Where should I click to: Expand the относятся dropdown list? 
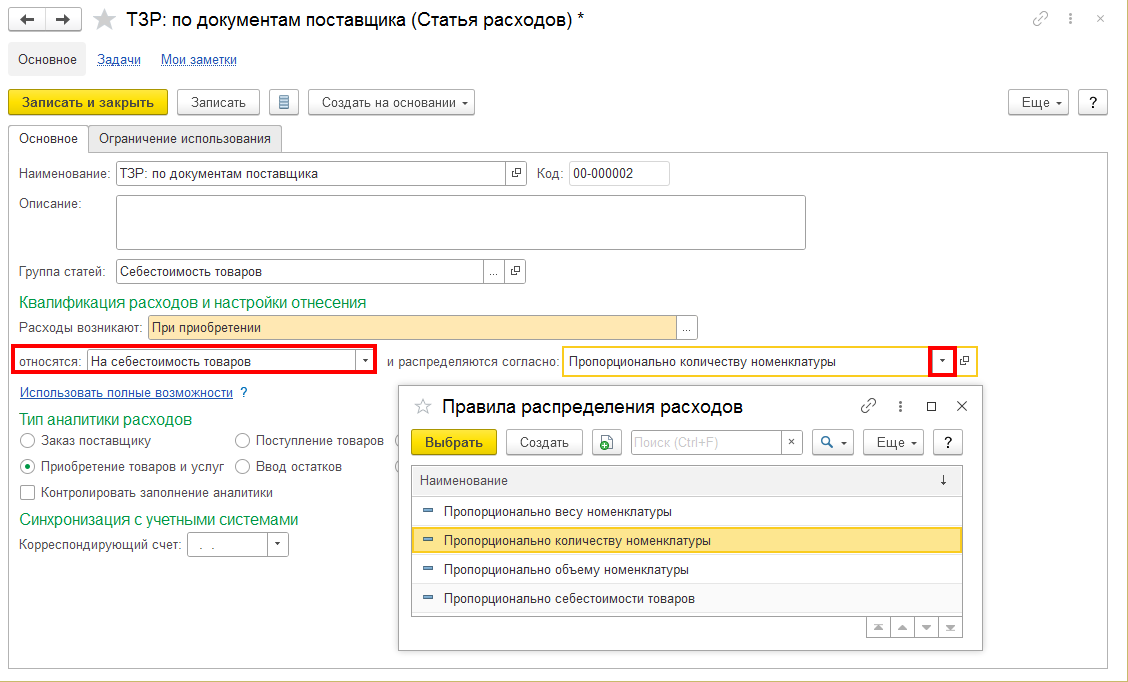pyautogui.click(x=365, y=361)
